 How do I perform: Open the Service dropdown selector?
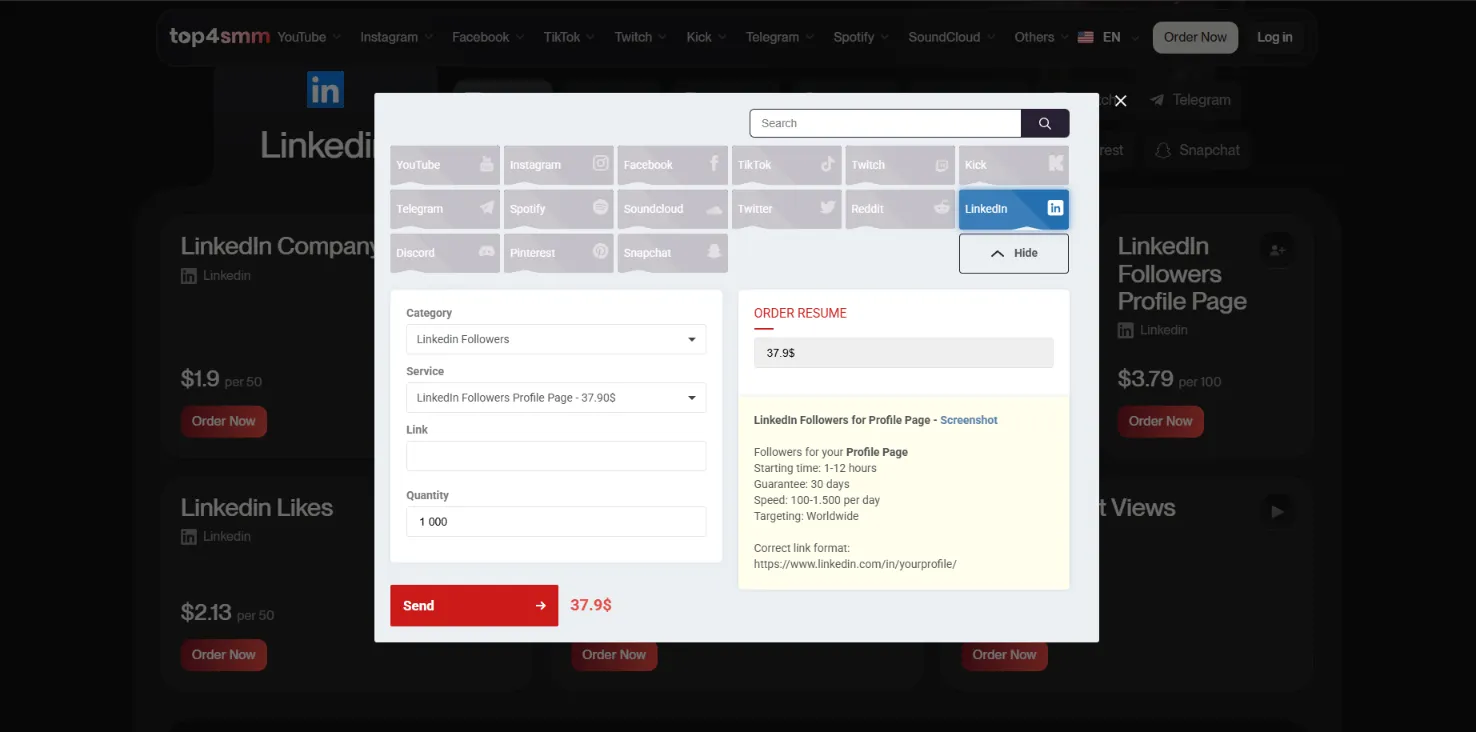[x=556, y=397]
